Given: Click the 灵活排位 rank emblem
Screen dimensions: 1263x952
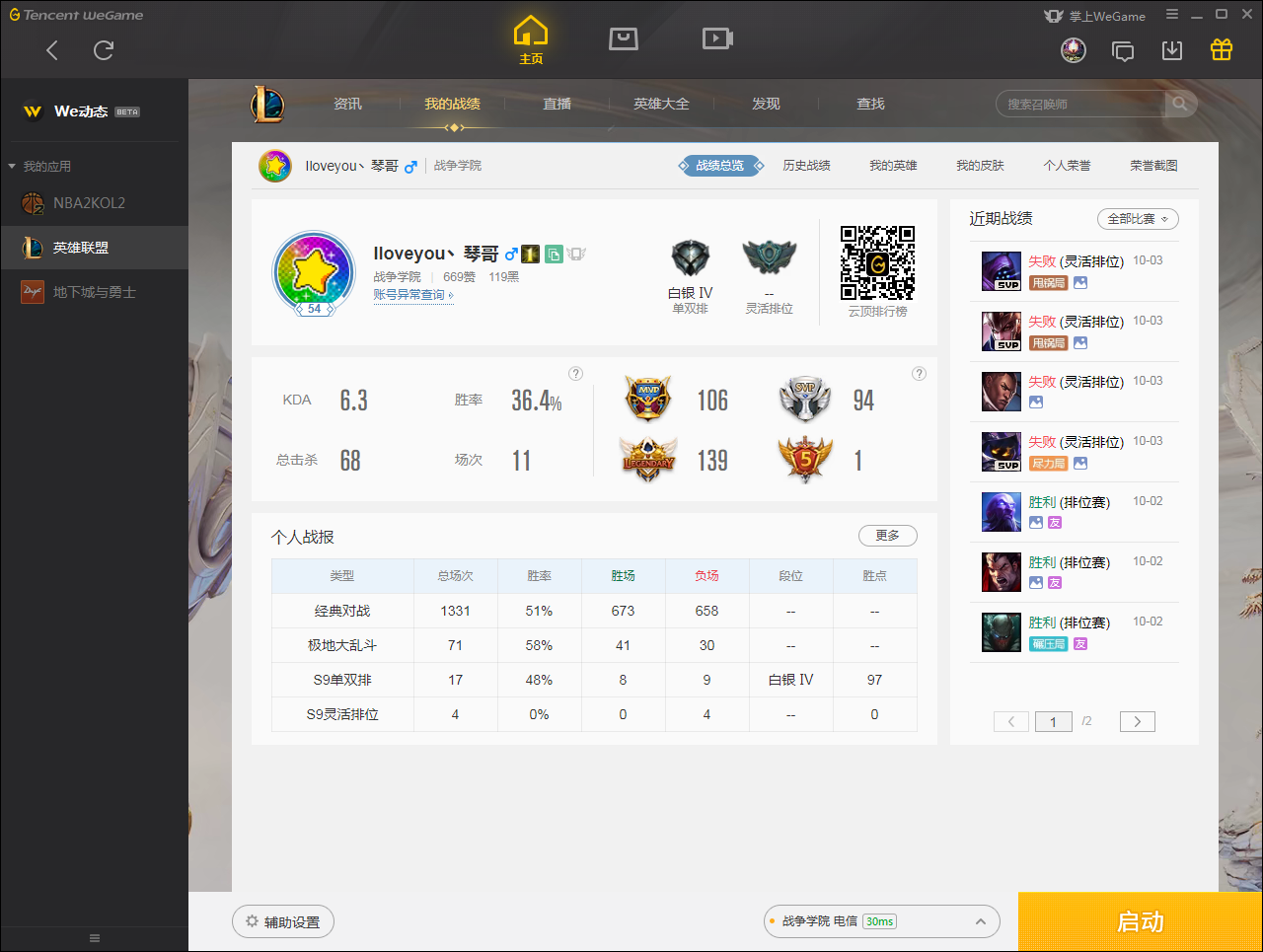Looking at the screenshot, I should pyautogui.click(x=769, y=257).
